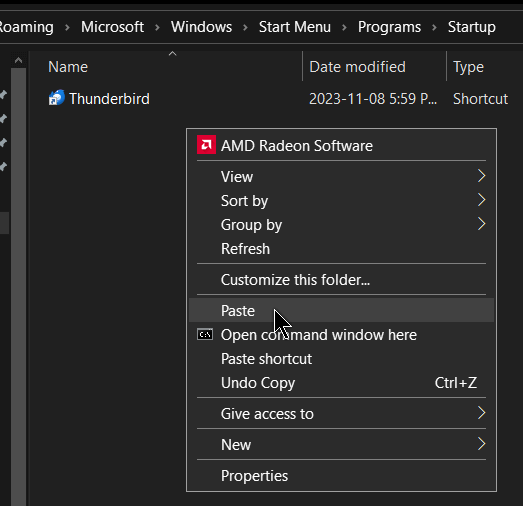Click the command prompt icon beside Open command window

tap(205, 334)
